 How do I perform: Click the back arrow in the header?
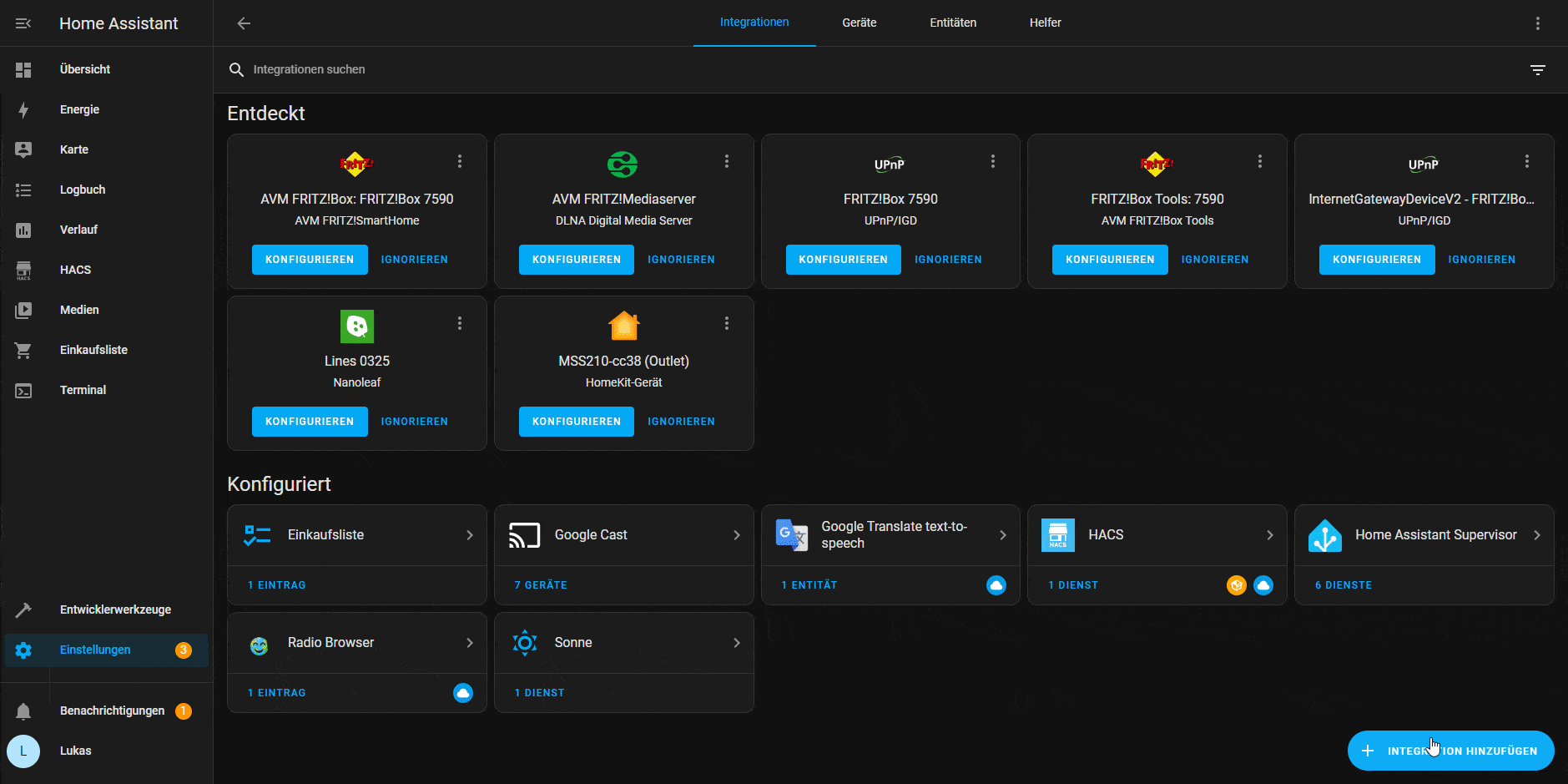(244, 23)
